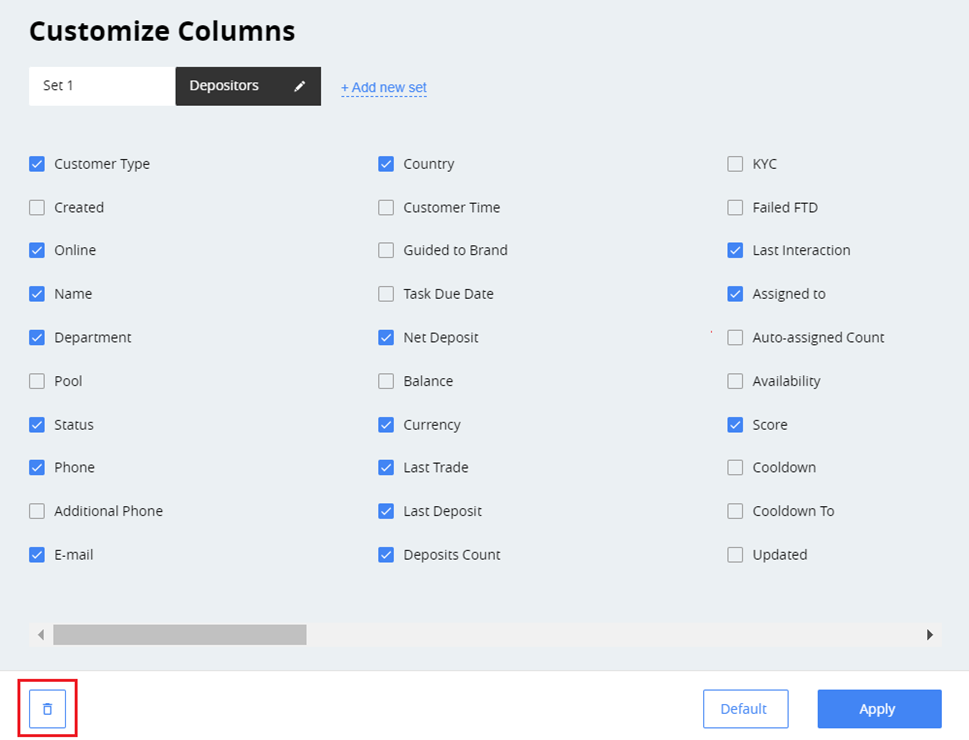This screenshot has width=969, height=740.
Task: Click the horizontal scrollbar thumb
Action: (180, 635)
